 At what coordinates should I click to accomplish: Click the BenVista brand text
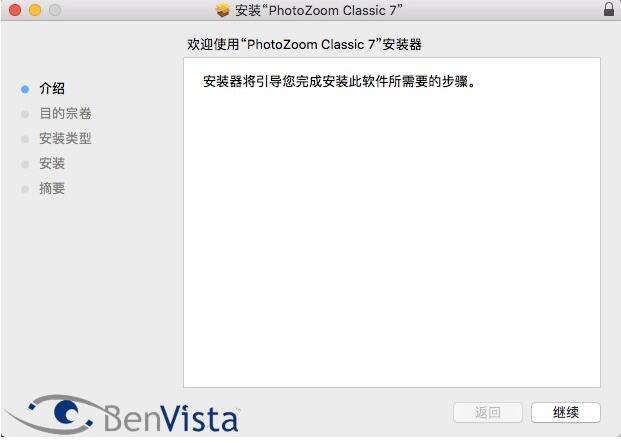[171, 418]
